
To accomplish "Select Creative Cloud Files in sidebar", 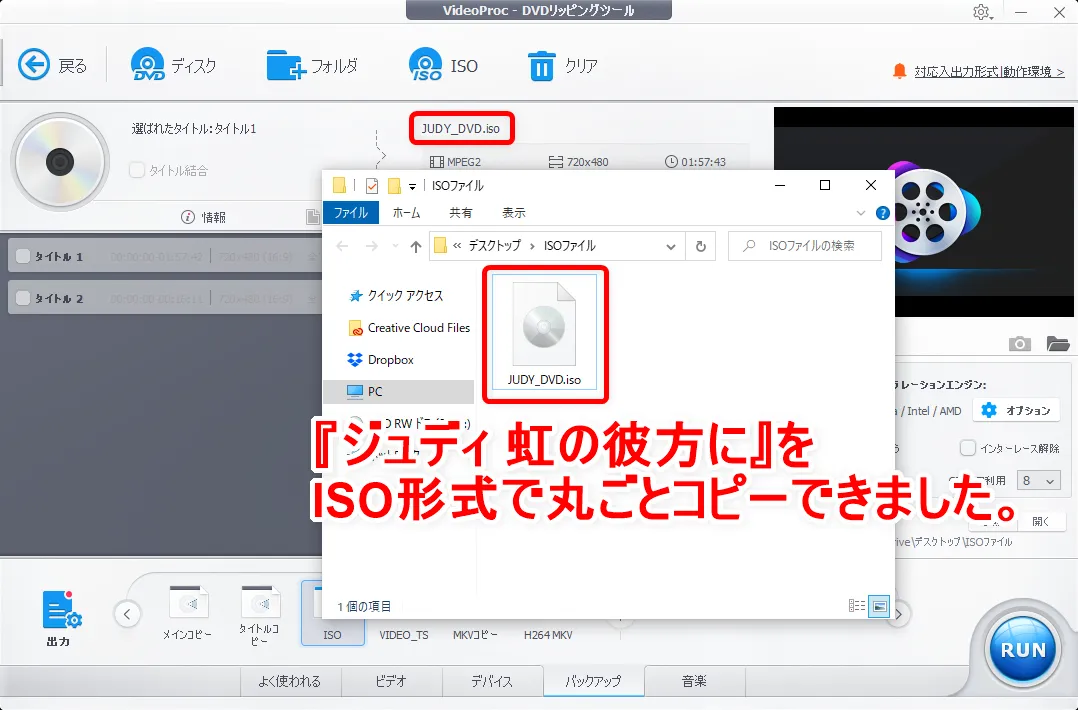I will pyautogui.click(x=410, y=328).
